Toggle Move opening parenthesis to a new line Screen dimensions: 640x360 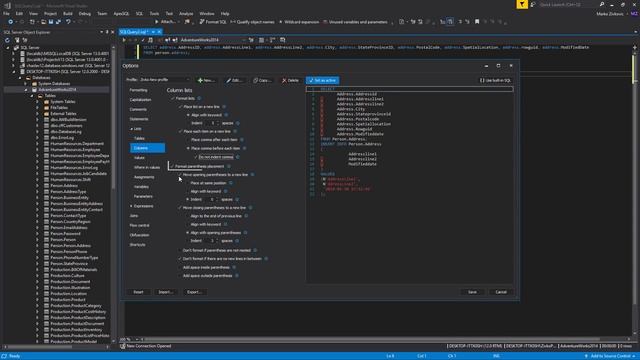(180, 175)
